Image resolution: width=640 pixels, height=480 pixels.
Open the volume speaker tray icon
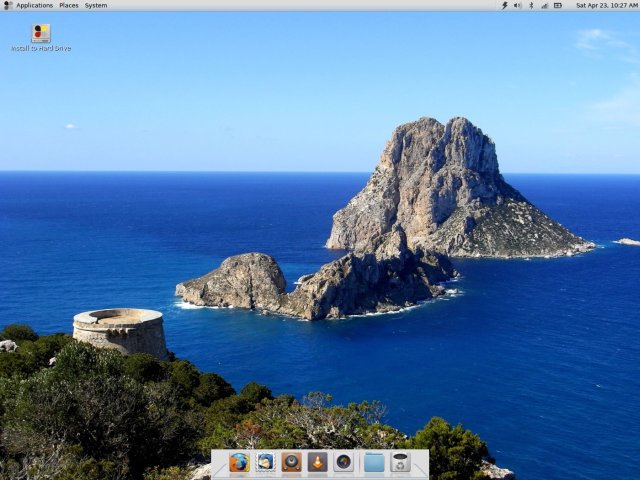518,5
